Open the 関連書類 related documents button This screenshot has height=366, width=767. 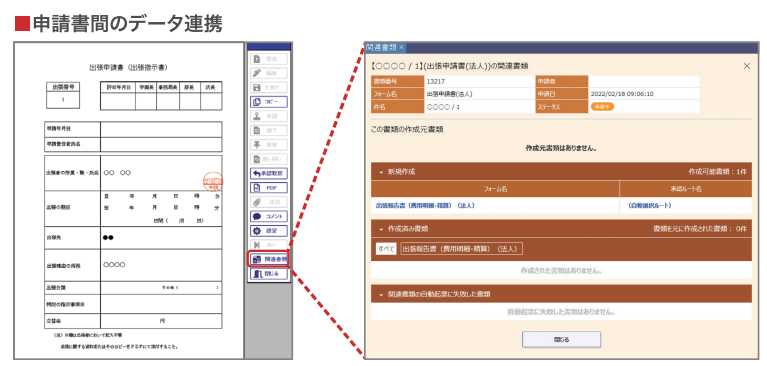coord(269,259)
